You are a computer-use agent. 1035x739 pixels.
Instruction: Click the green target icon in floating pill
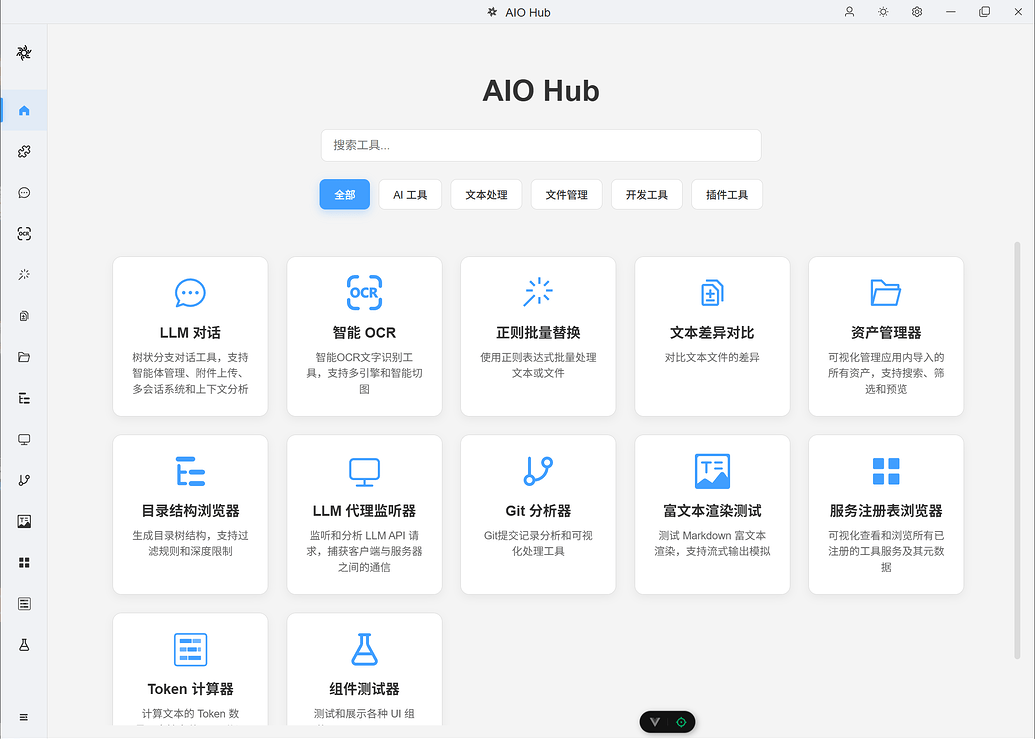click(681, 722)
